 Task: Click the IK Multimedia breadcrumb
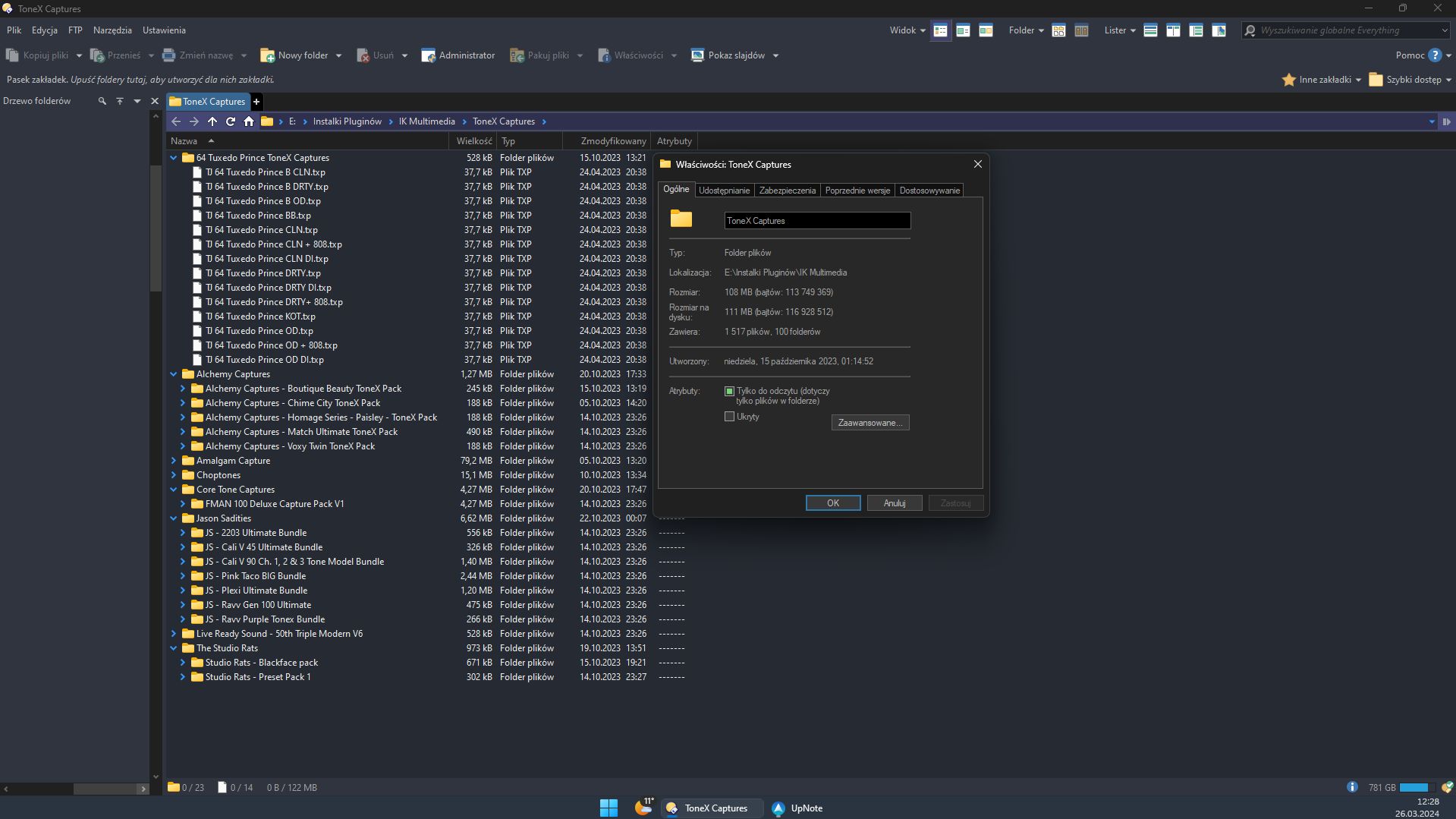coord(427,121)
